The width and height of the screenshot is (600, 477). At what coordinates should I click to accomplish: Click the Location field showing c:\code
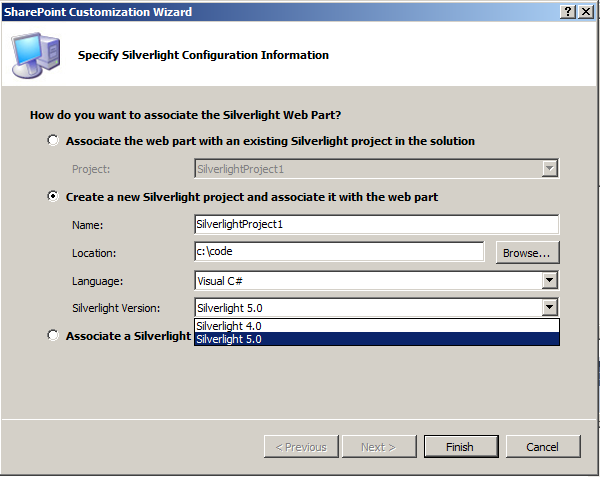coord(339,251)
